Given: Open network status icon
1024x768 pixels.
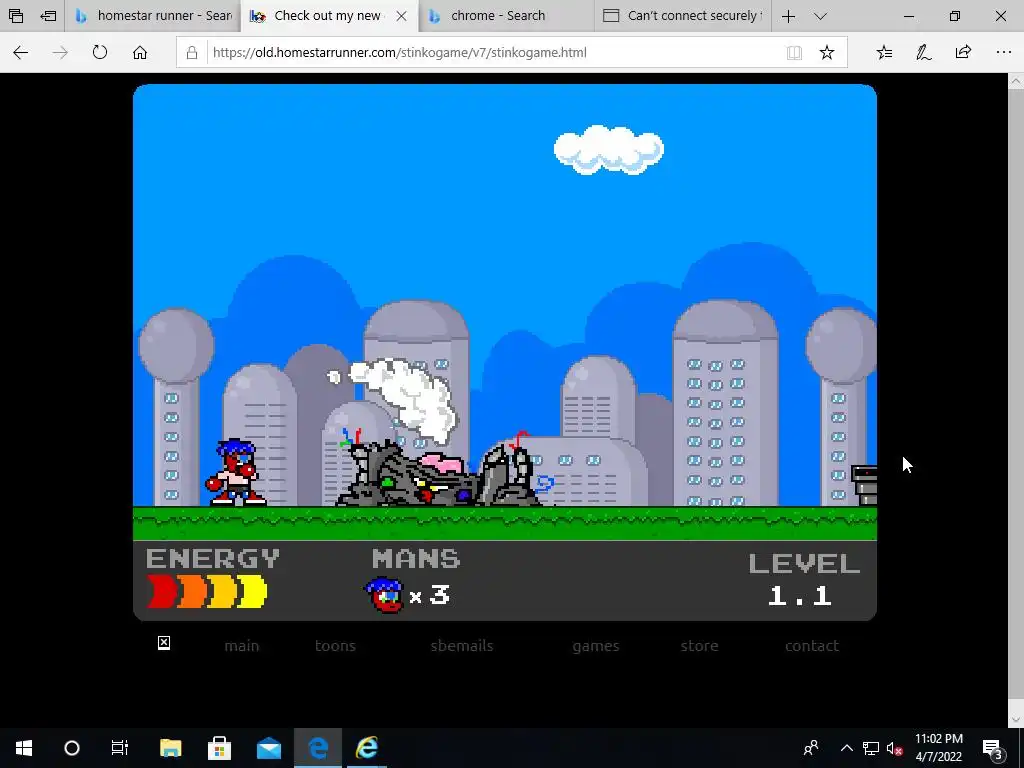Looking at the screenshot, I should coord(871,748).
